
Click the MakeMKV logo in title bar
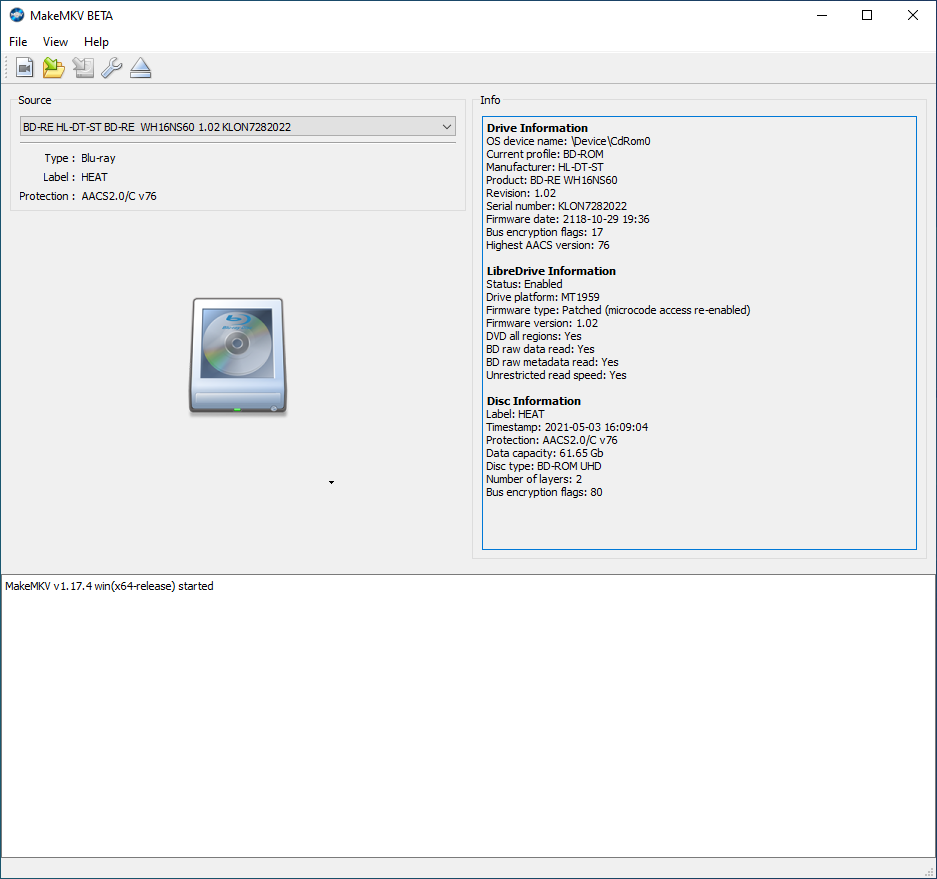coord(17,16)
